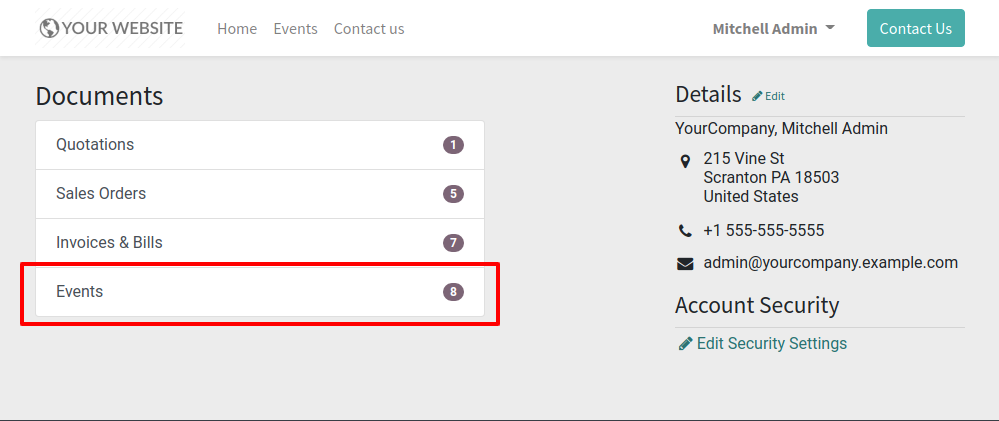This screenshot has height=421, width=999.
Task: Click the phone icon
Action: [685, 231]
